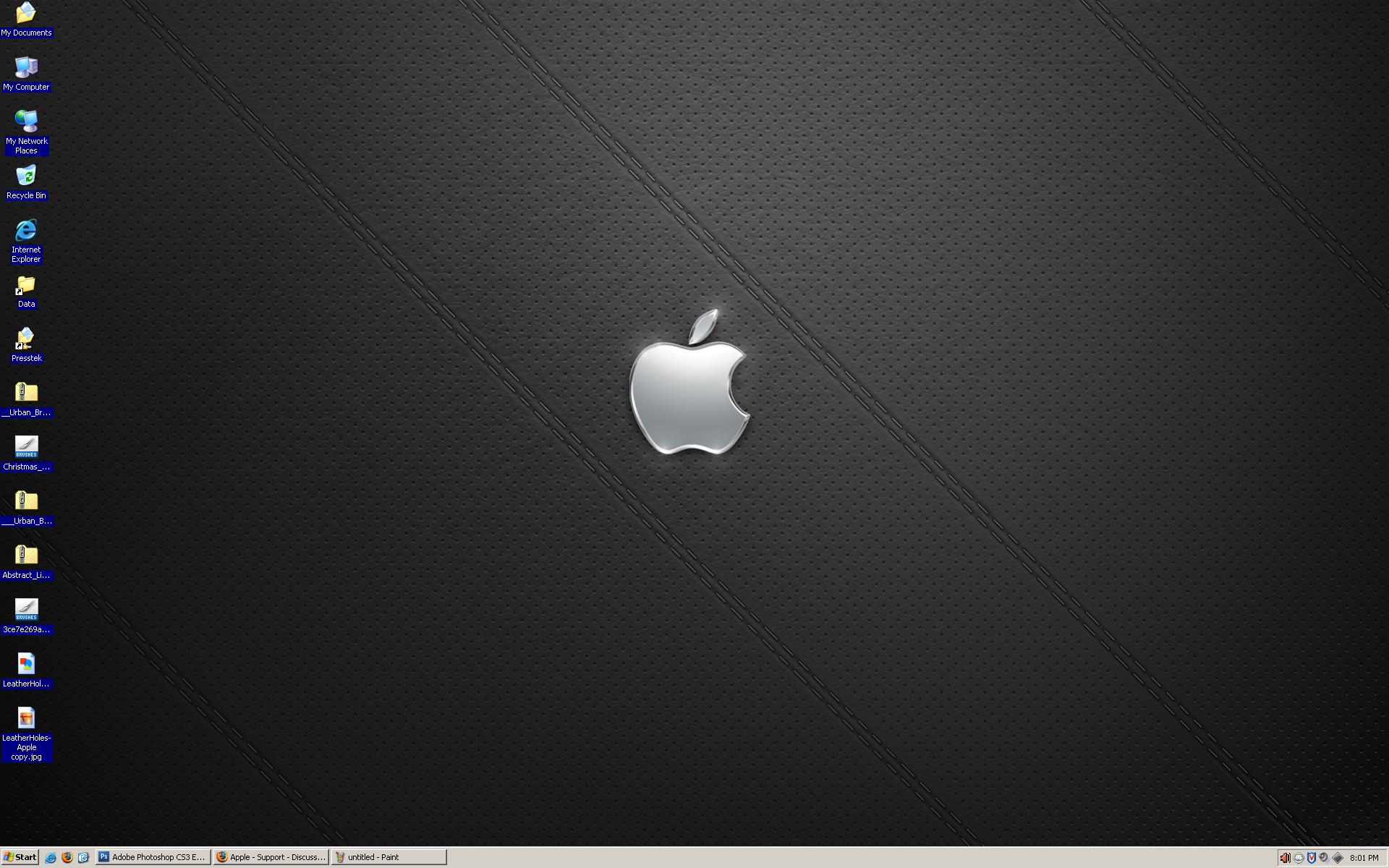The width and height of the screenshot is (1389, 868).
Task: Select the __Urban_Br... zip archive icon
Action: point(26,393)
